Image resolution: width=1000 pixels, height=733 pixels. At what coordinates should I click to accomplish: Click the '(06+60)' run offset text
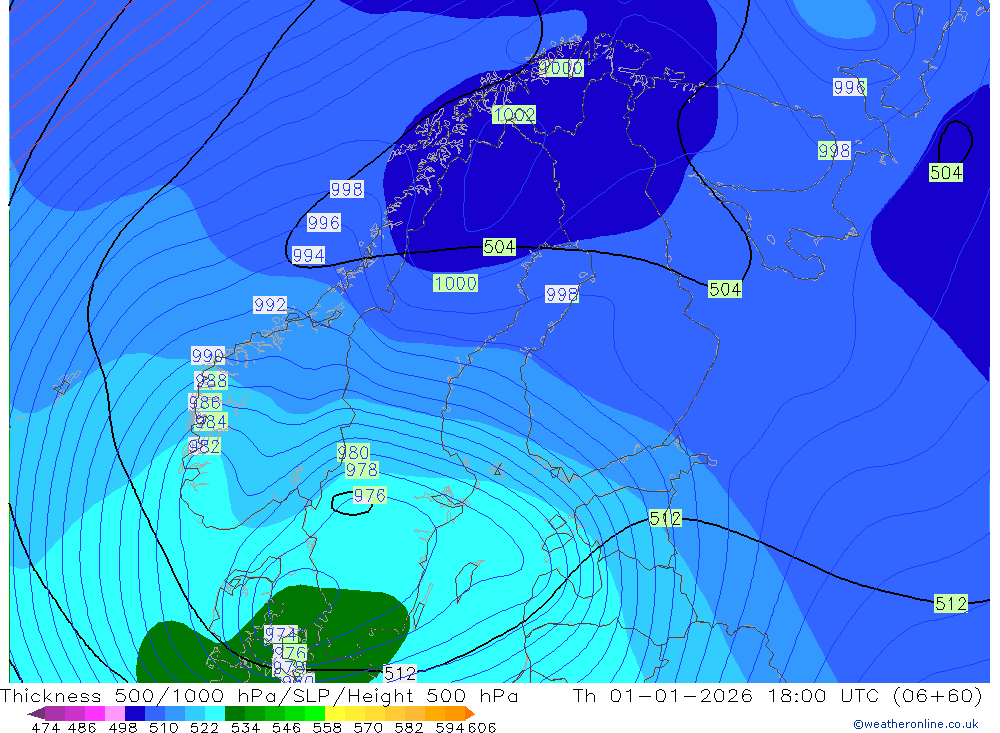[938, 695]
